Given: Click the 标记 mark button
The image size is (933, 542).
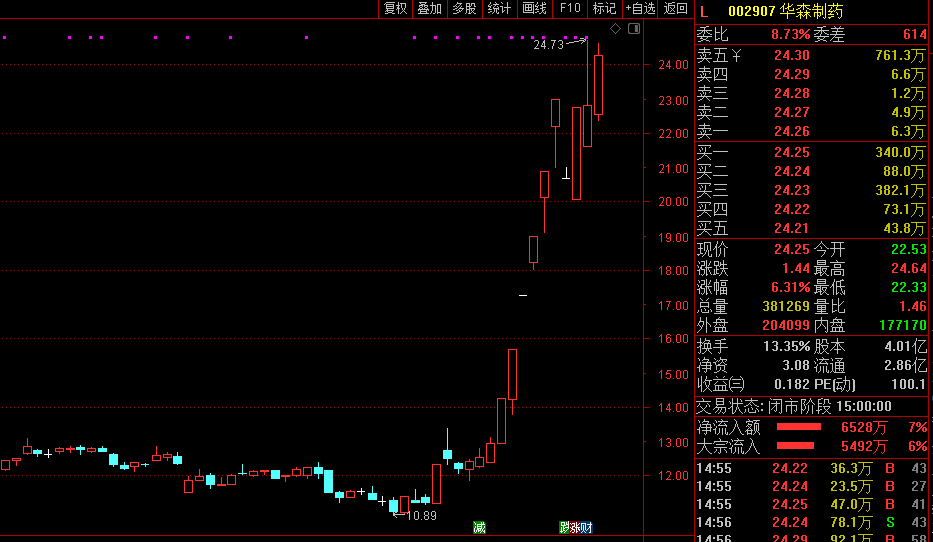Looking at the screenshot, I should (604, 8).
